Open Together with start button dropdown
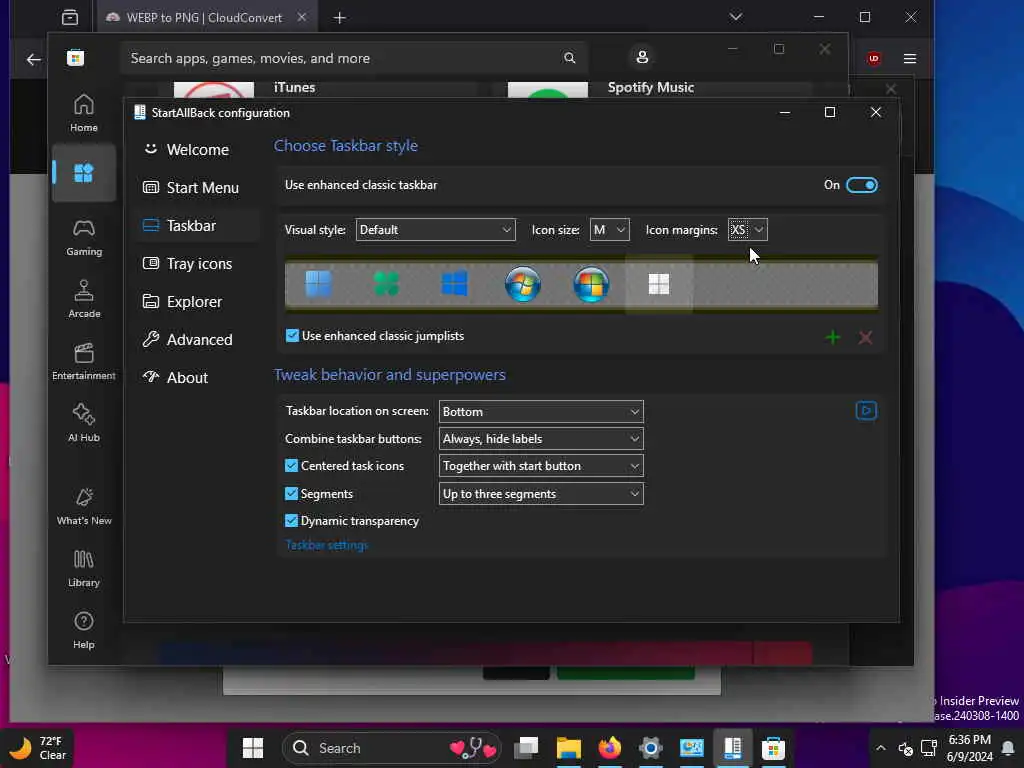Screen dimensions: 1024x768 pos(541,466)
